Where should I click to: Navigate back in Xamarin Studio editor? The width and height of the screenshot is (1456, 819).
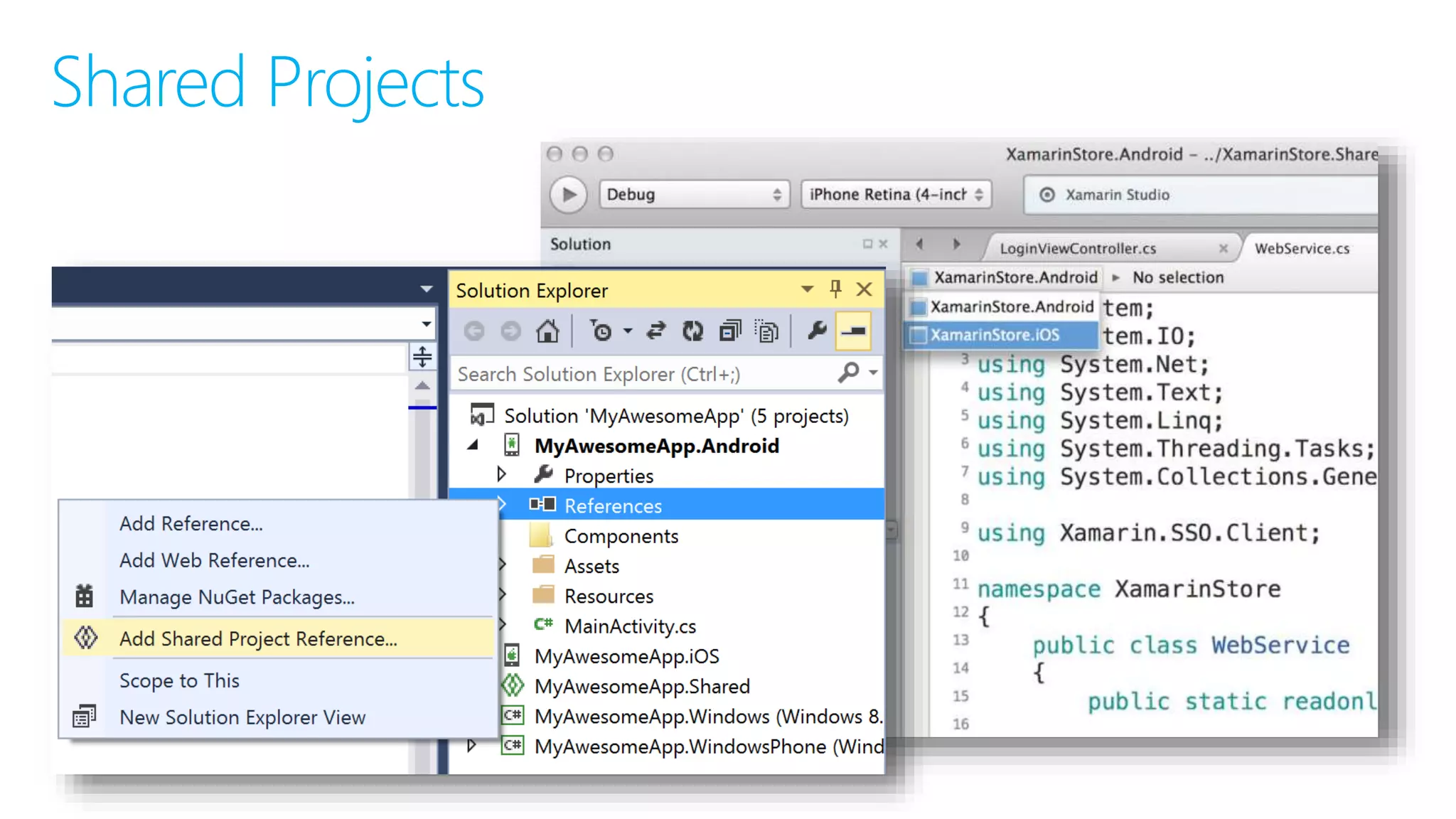[x=920, y=244]
